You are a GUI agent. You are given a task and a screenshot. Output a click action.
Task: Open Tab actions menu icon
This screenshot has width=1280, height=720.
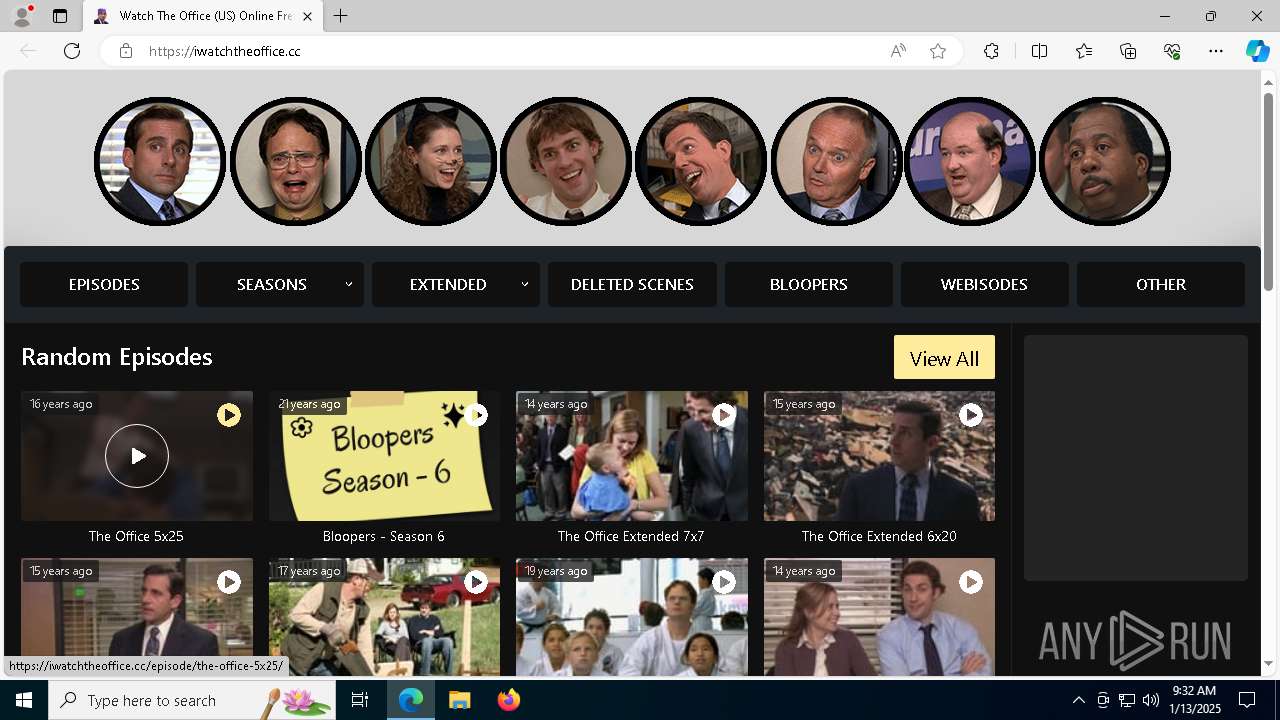point(60,16)
